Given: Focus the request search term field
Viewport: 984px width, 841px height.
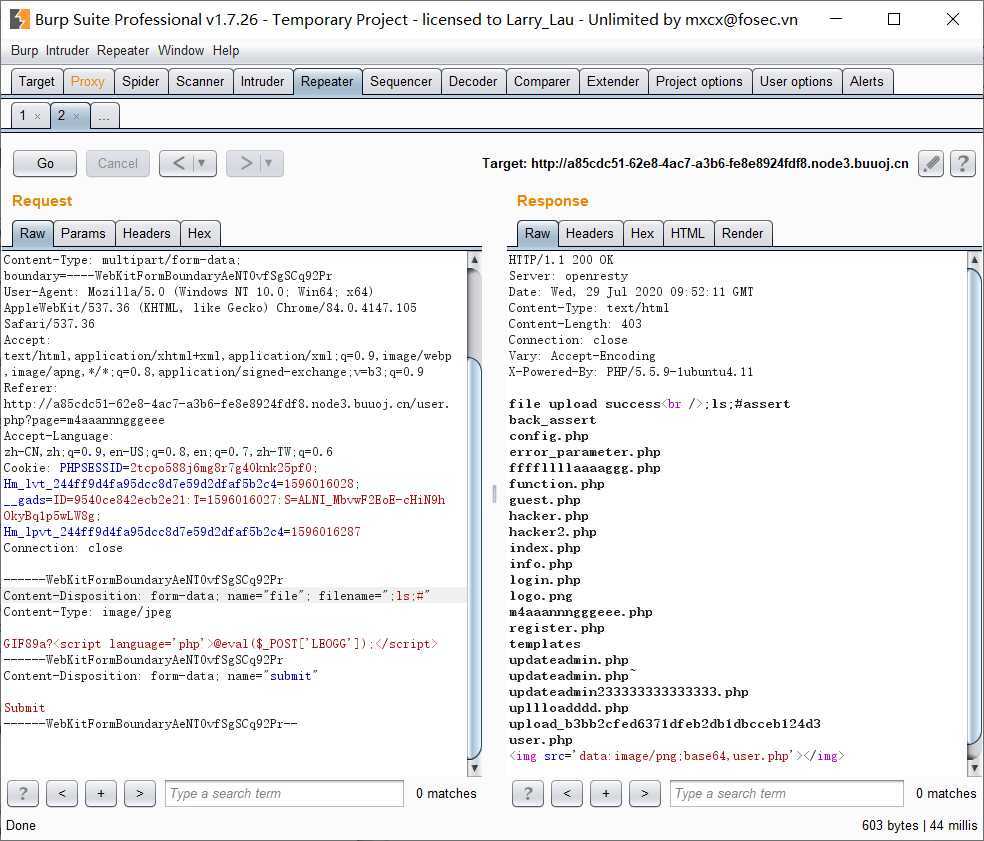Looking at the screenshot, I should 284,793.
